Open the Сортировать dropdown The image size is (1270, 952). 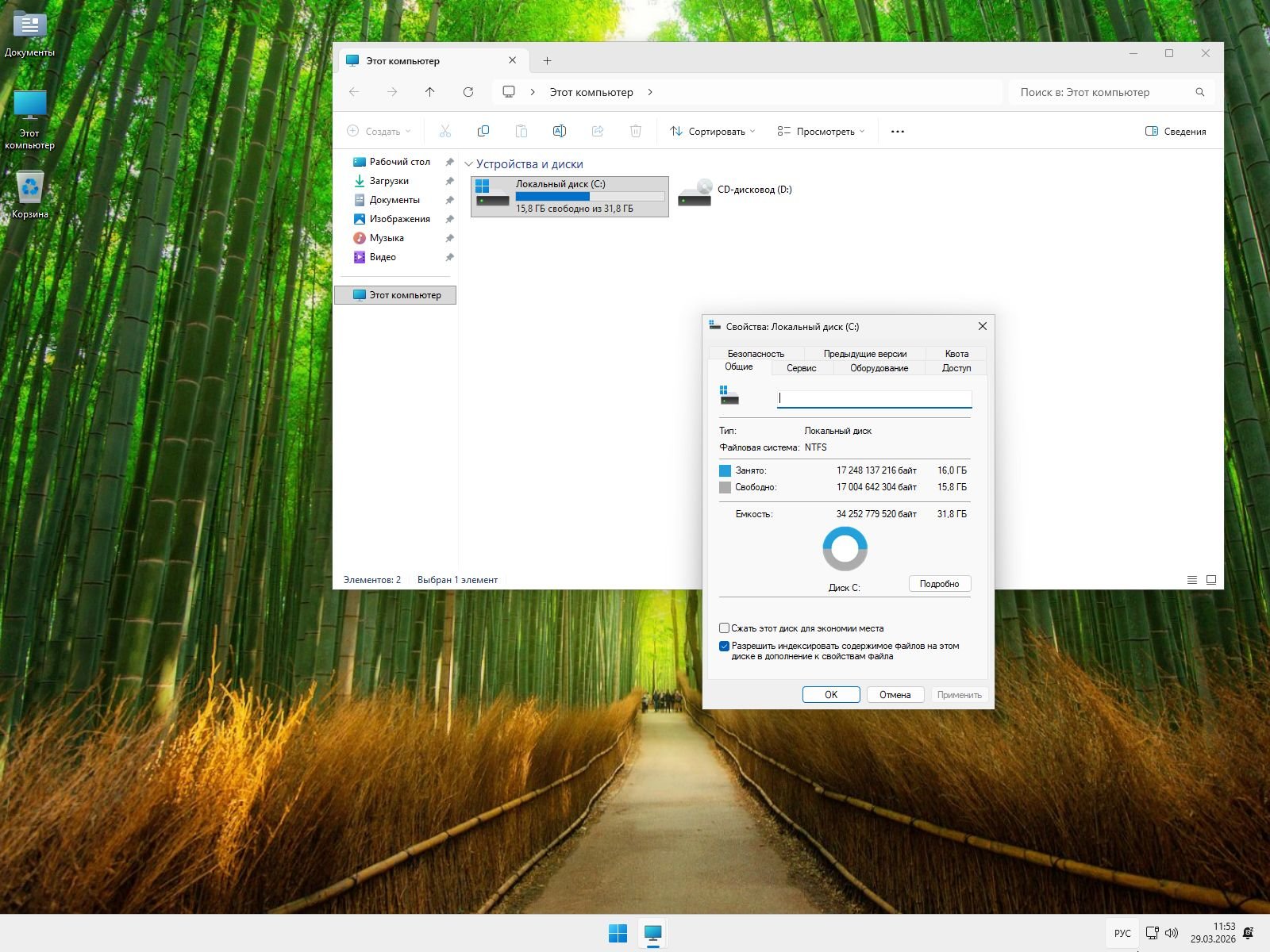[712, 132]
